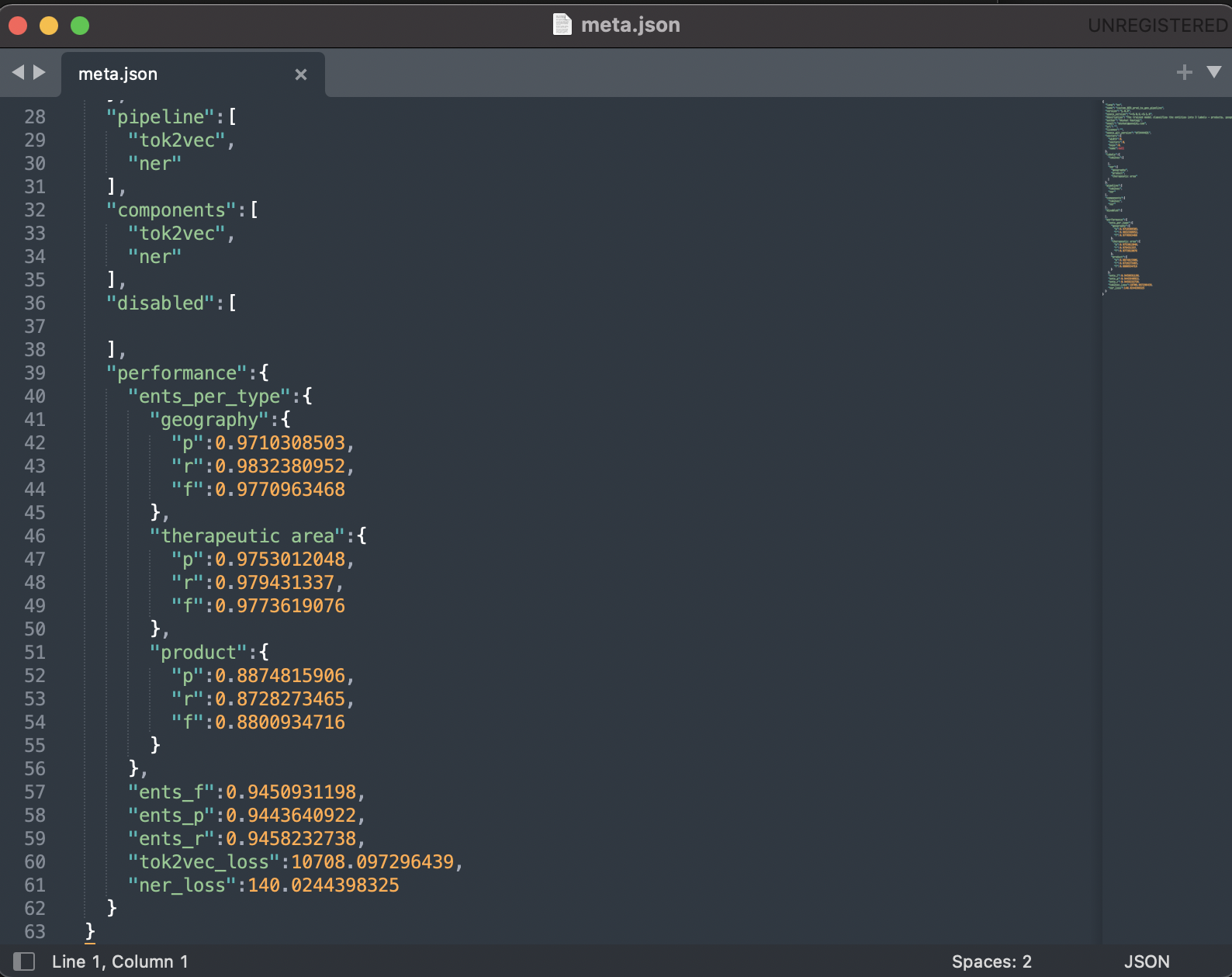Screen dimensions: 1232x977
Task: Click the value 0.9773619076
Action: click(x=280, y=606)
